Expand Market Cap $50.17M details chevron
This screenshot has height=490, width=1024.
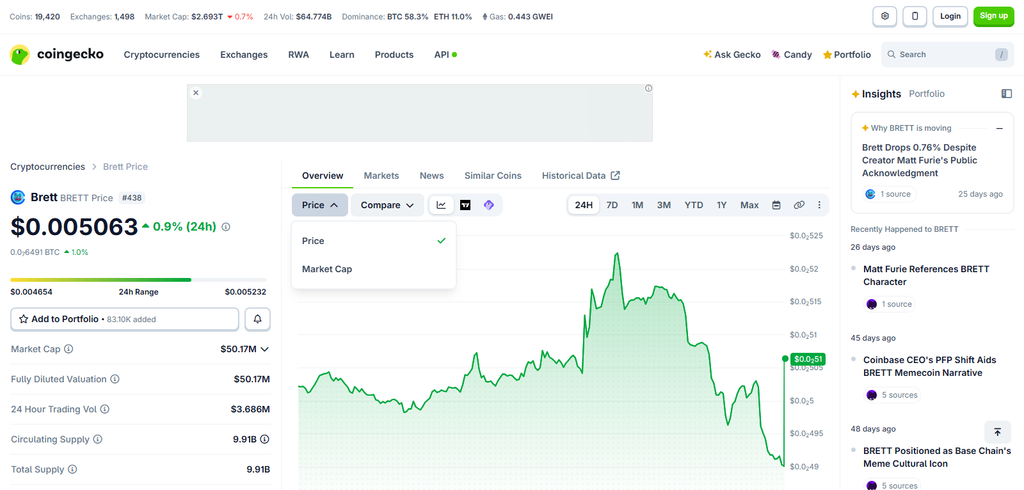264,349
